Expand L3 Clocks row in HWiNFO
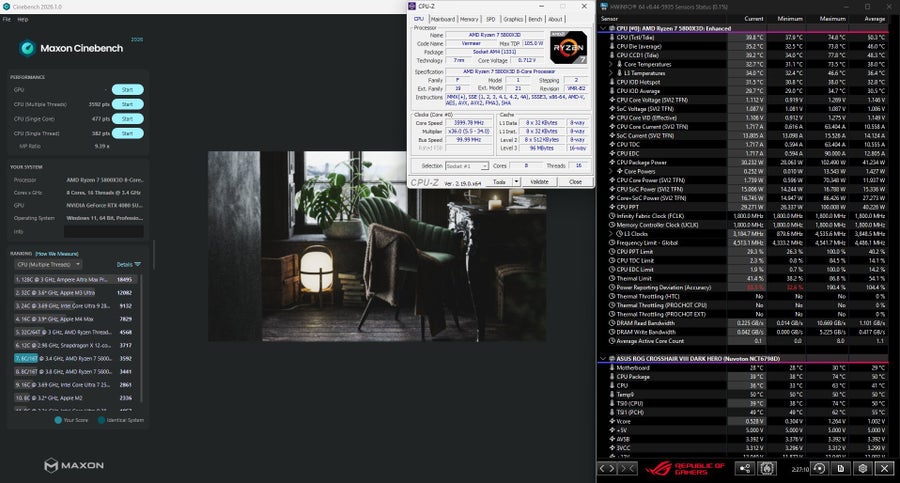The width and height of the screenshot is (900, 483). (x=611, y=234)
